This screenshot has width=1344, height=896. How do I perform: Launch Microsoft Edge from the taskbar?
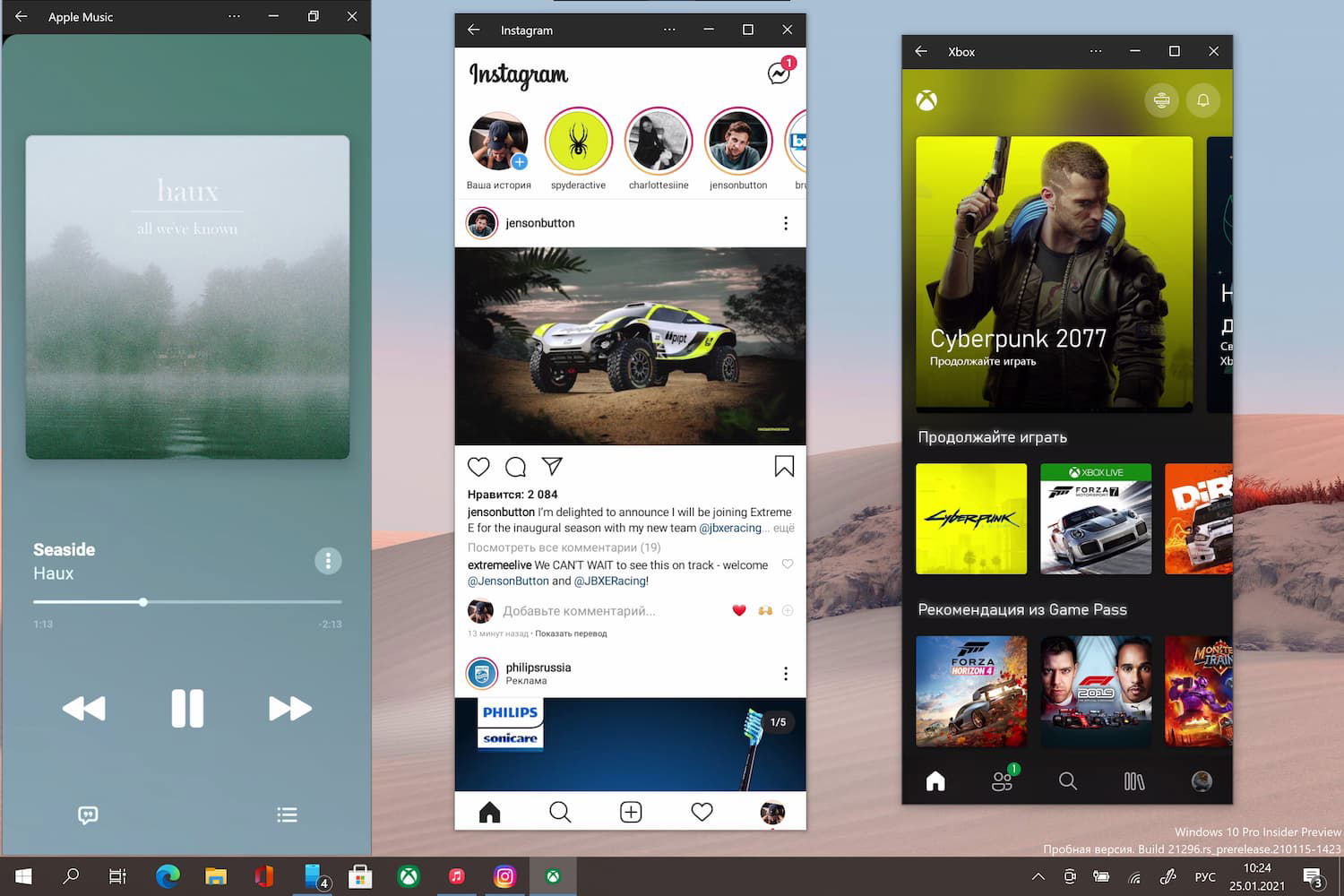click(x=168, y=876)
